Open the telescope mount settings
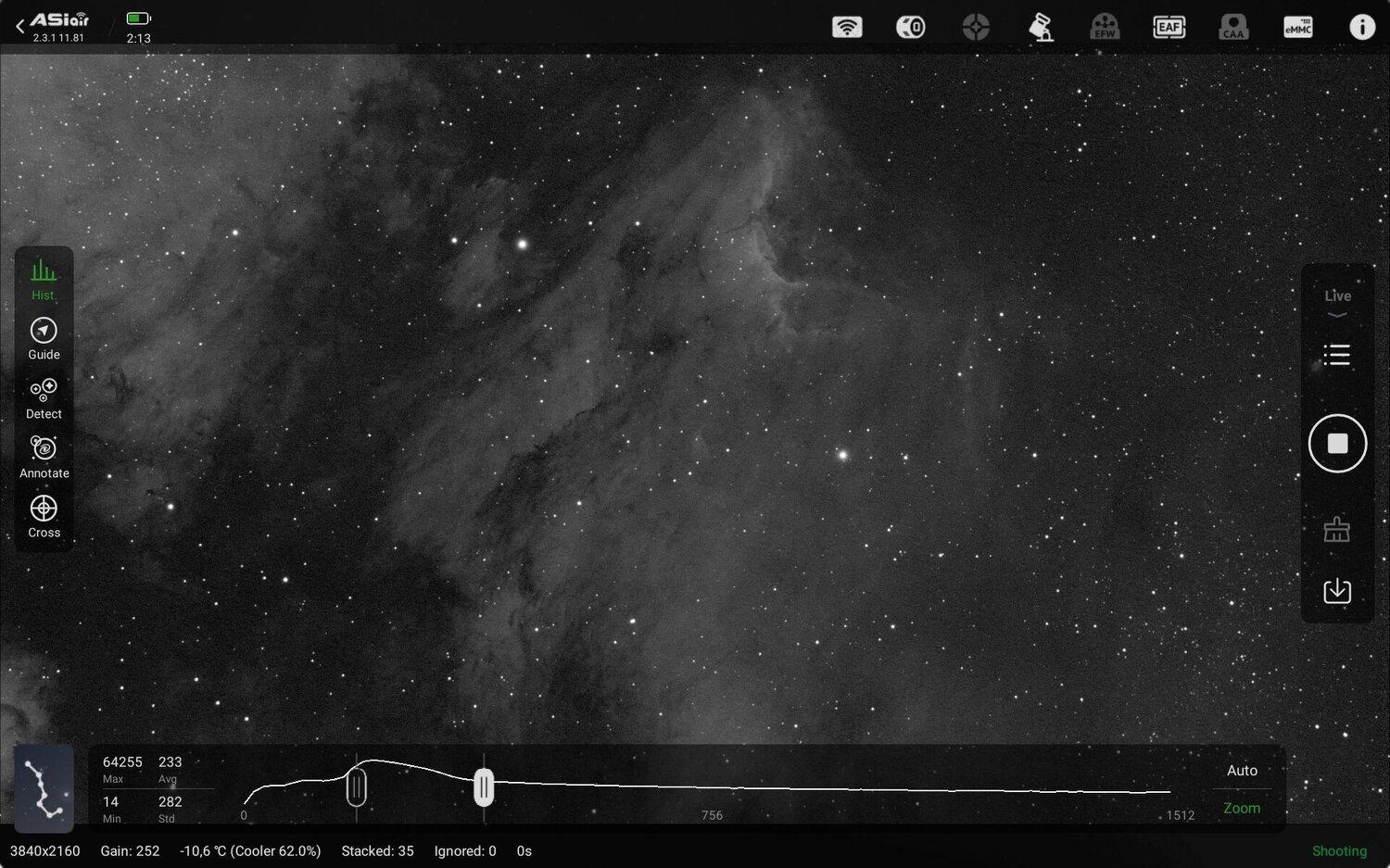The height and width of the screenshot is (868, 1390). pyautogui.click(x=1039, y=26)
